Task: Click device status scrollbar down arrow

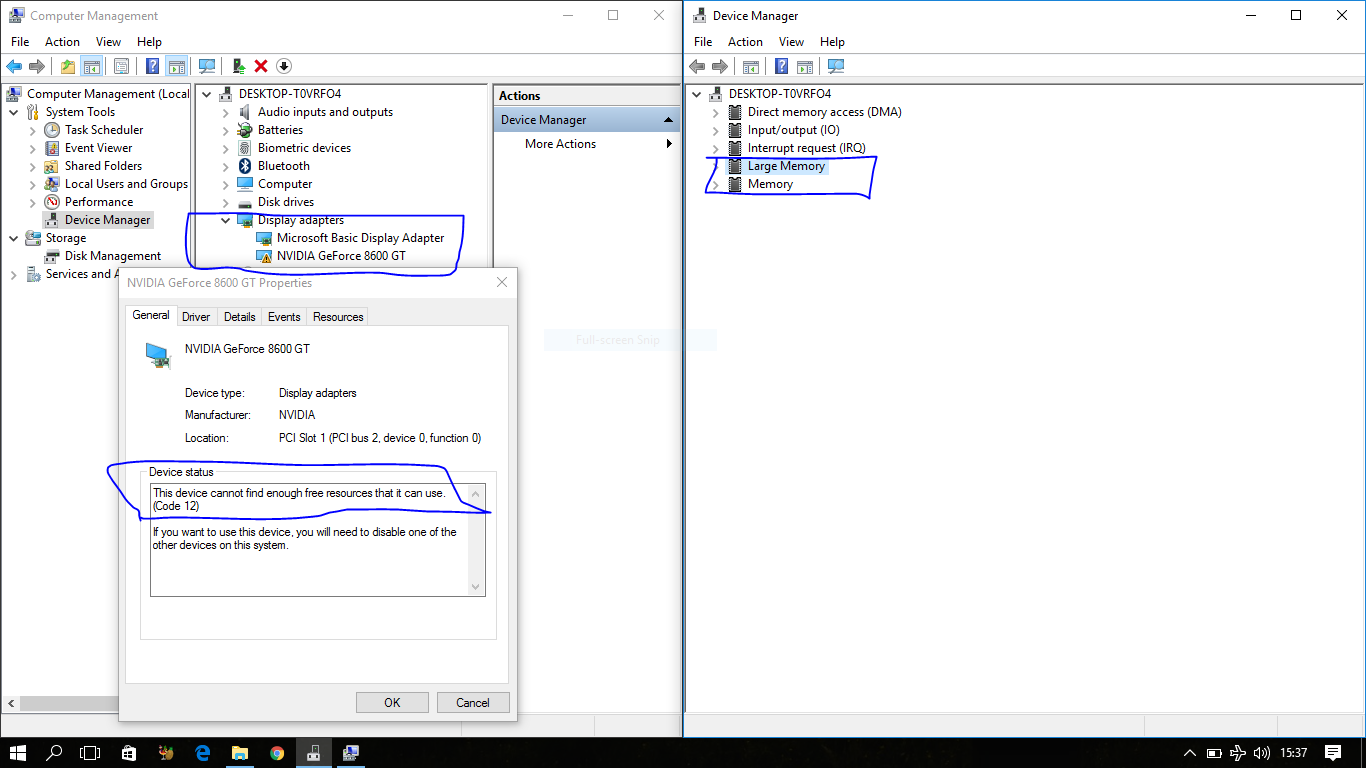Action: click(x=476, y=587)
